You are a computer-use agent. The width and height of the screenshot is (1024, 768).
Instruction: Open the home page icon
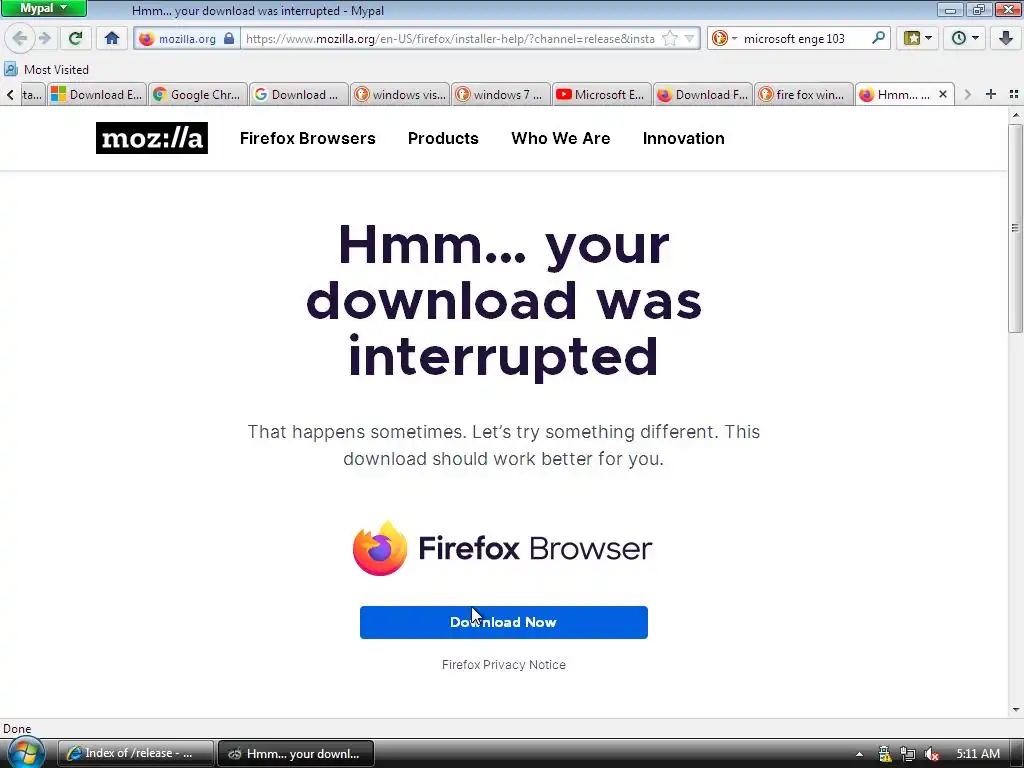tap(112, 38)
